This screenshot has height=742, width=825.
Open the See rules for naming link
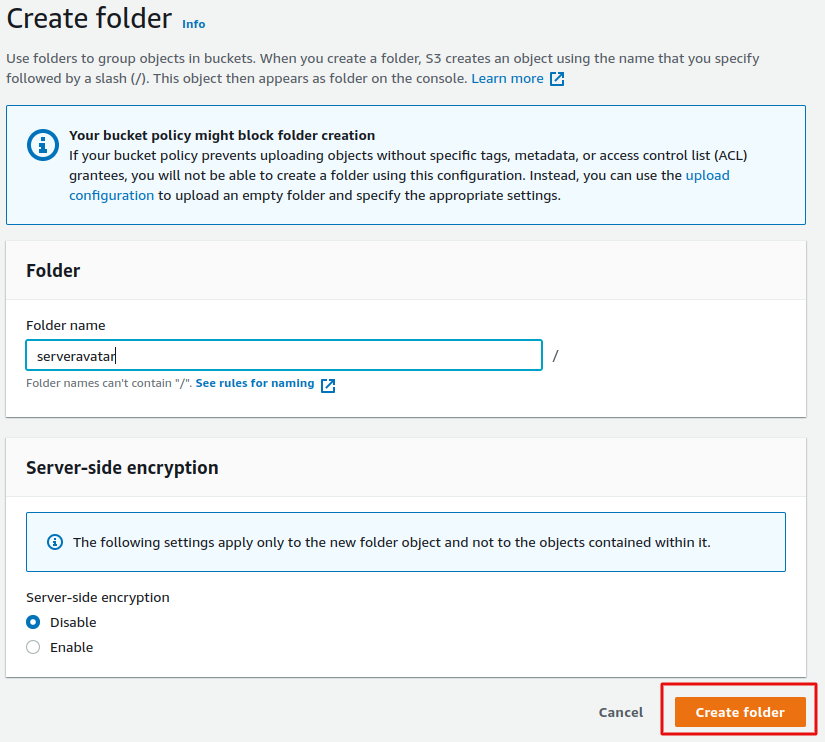pos(254,384)
